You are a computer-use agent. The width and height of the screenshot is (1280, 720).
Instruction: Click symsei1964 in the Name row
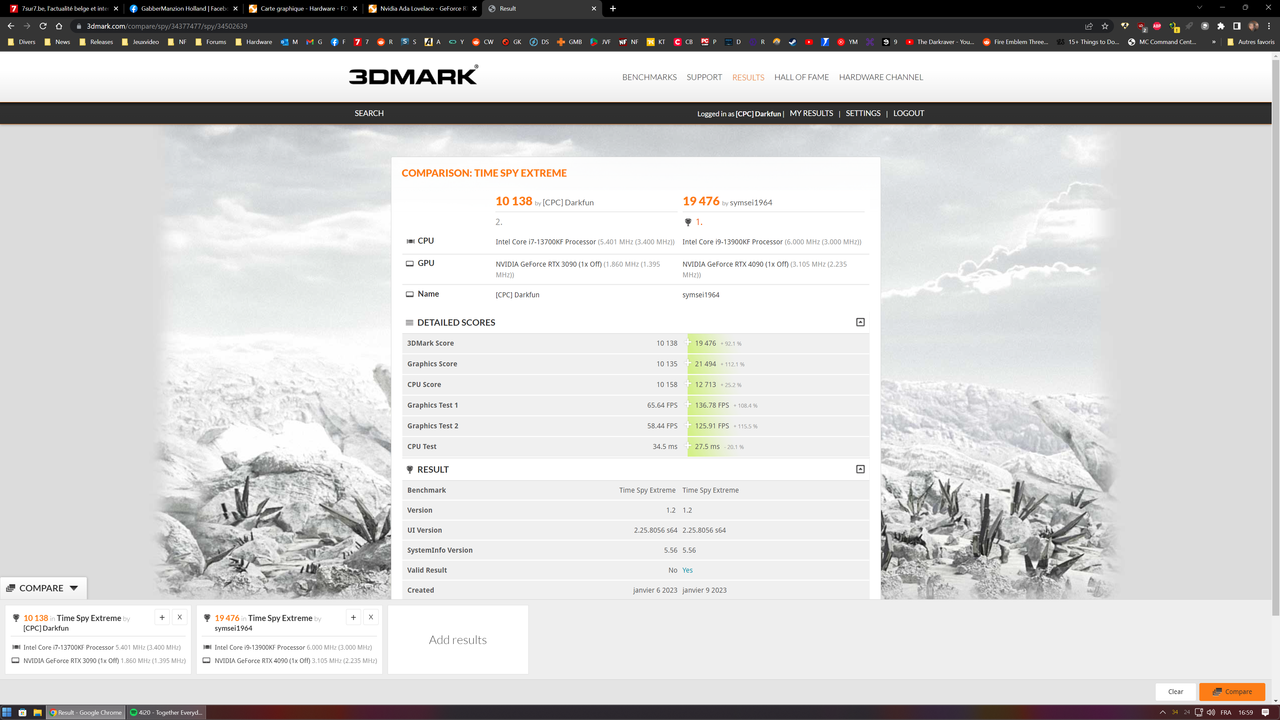point(701,295)
